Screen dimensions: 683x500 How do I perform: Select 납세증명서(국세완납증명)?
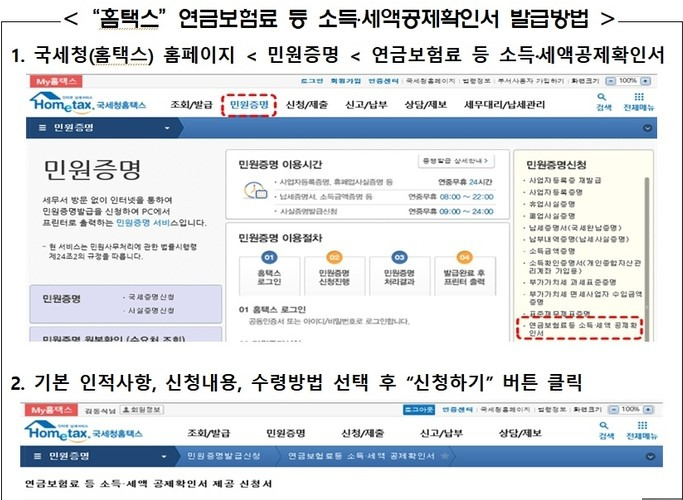575,228
